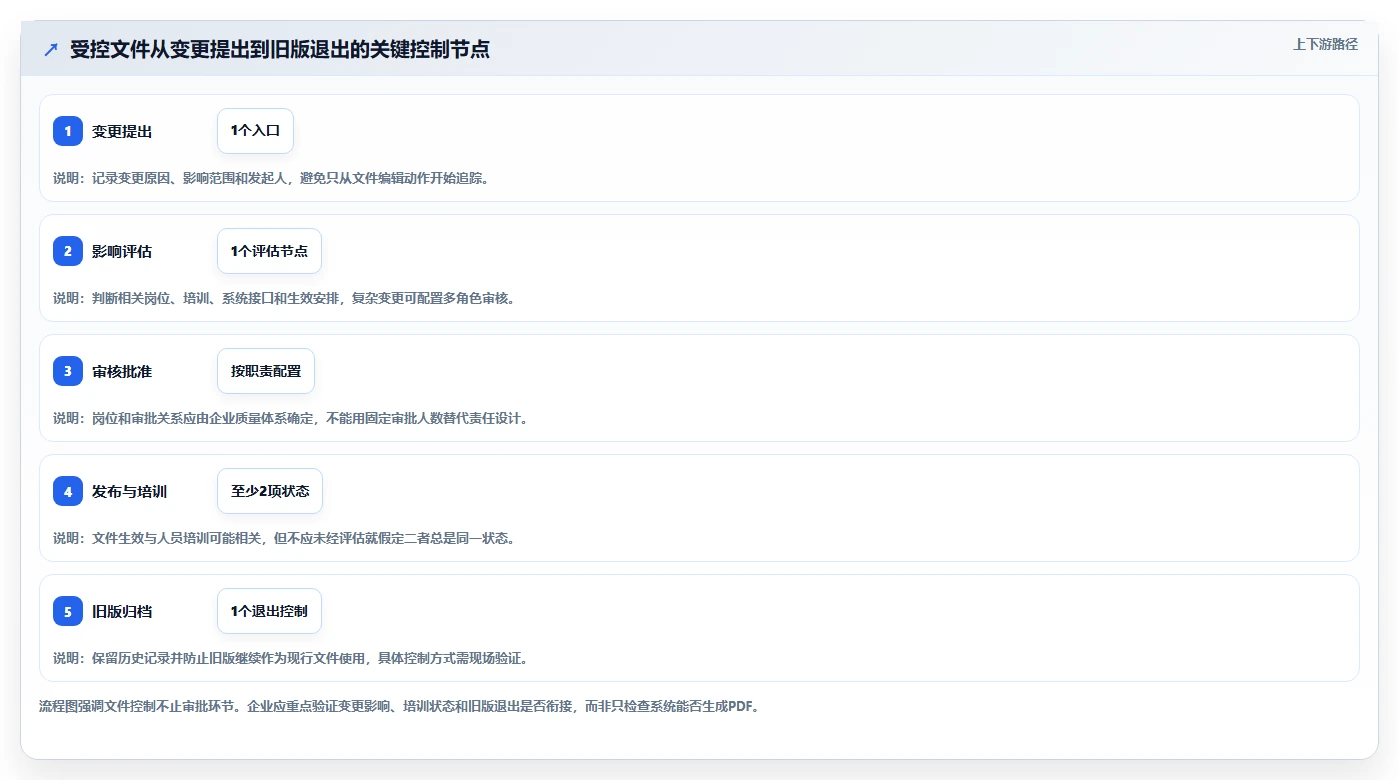Click the 1个评估节点 pill

point(269,251)
